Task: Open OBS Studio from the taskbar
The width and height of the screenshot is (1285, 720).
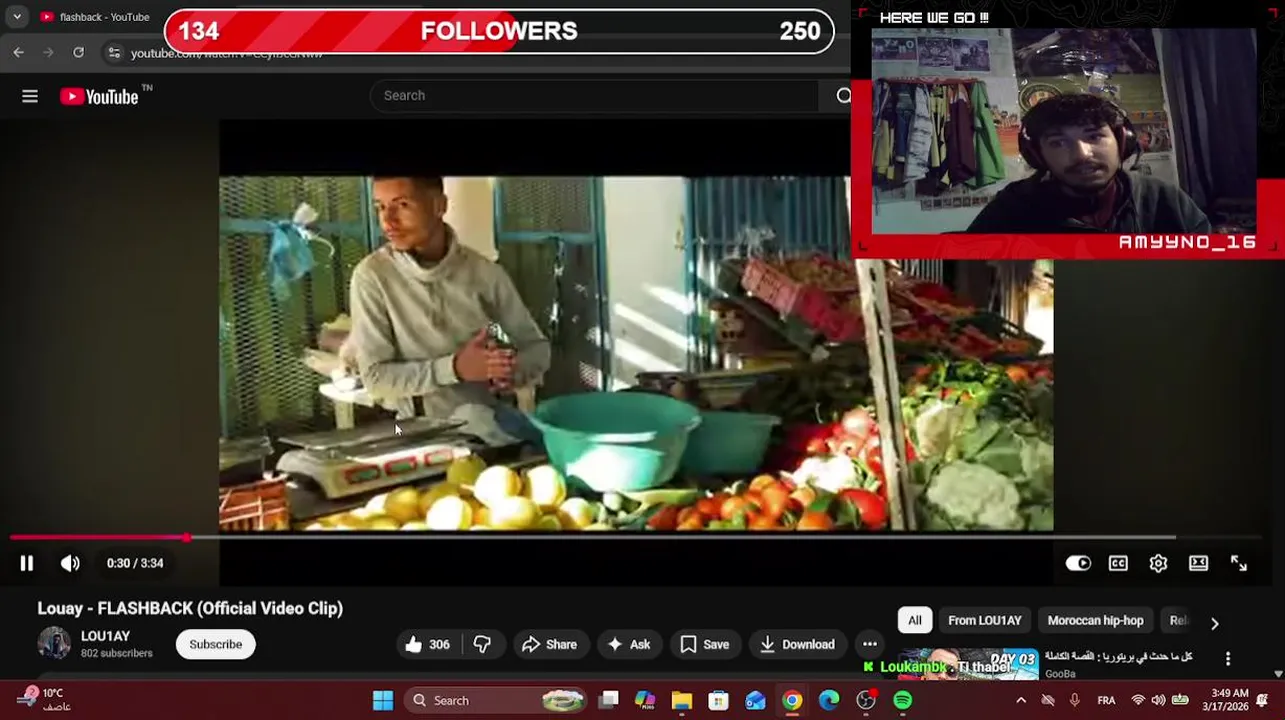Action: (866, 701)
